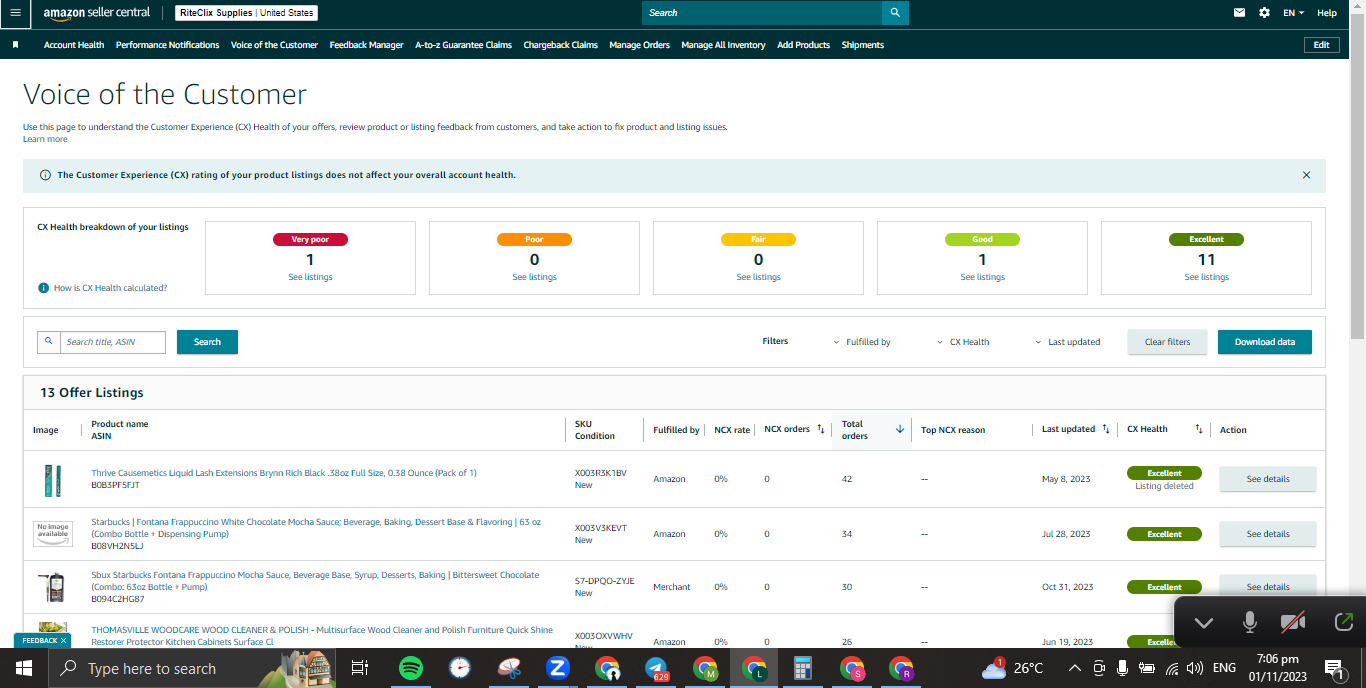This screenshot has height=688, width=1366.
Task: Open the mail messages icon
Action: click(x=1240, y=13)
